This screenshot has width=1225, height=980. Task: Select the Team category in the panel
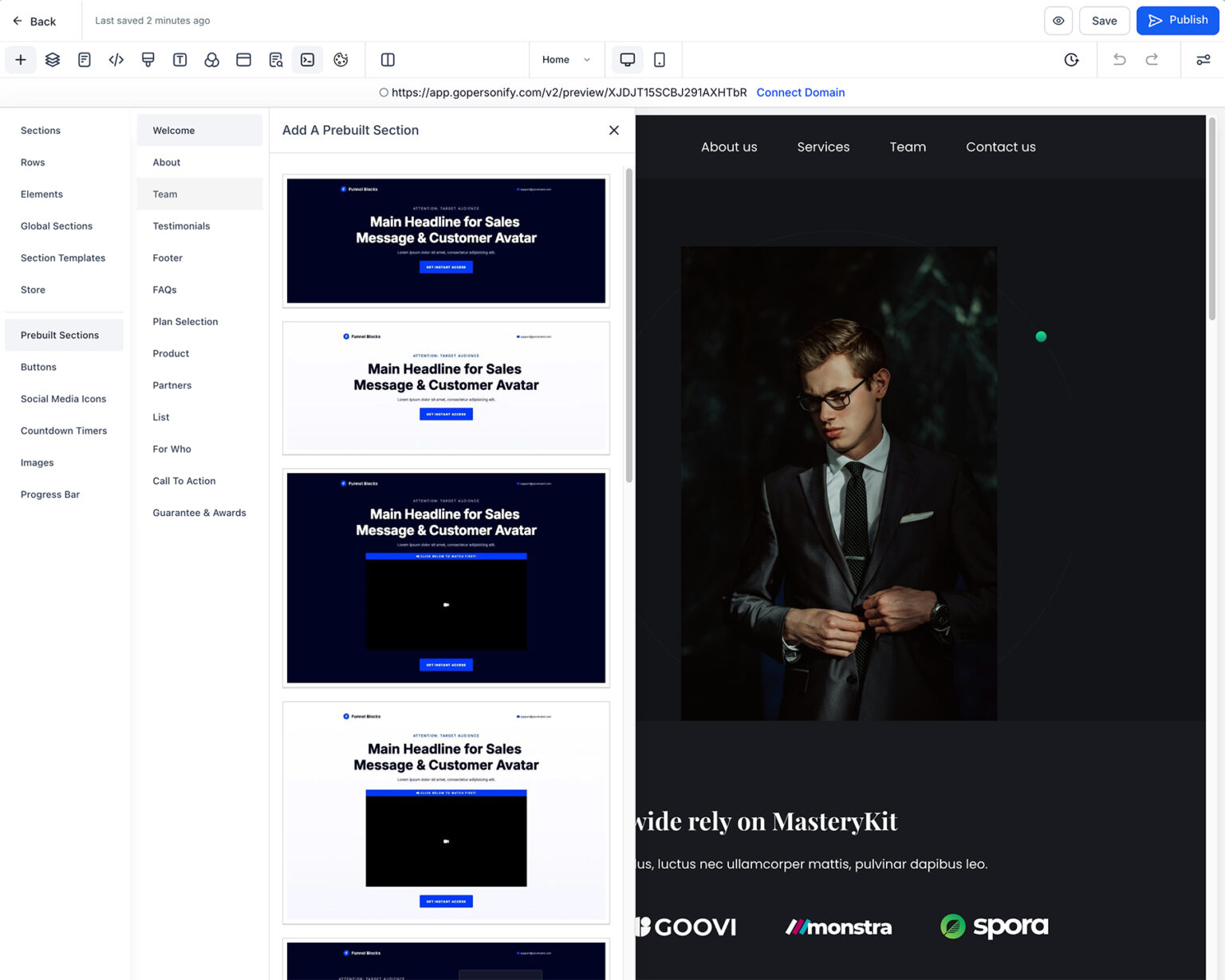tap(199, 194)
